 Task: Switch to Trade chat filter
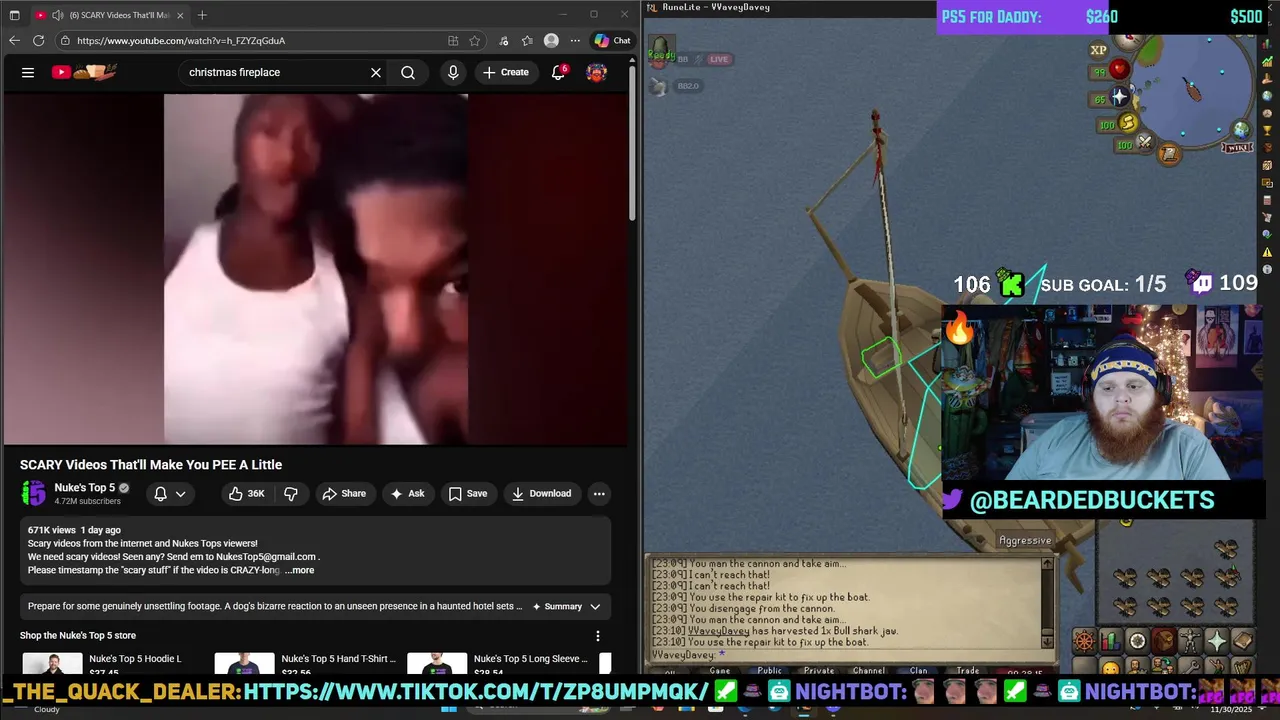(968, 671)
